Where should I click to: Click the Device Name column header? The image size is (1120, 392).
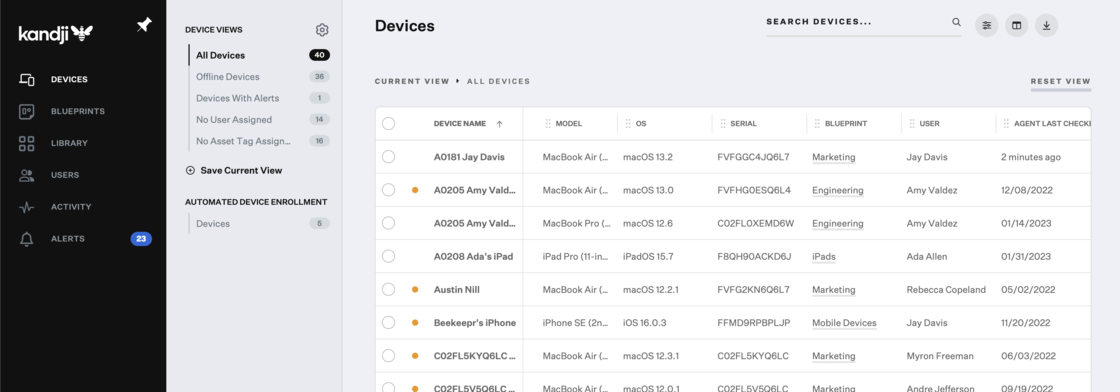(x=459, y=124)
